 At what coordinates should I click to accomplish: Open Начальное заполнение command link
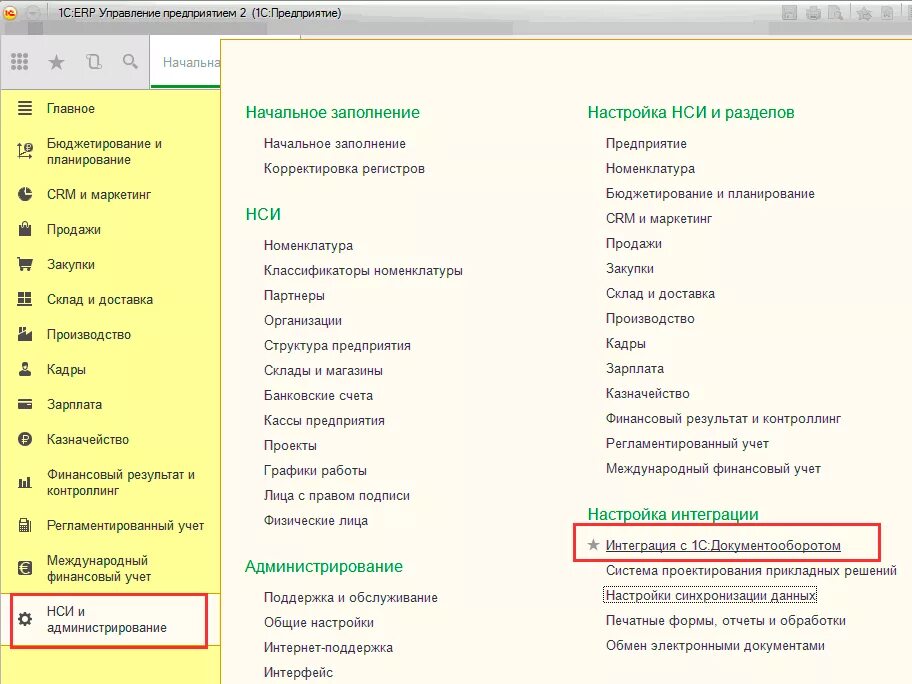335,144
